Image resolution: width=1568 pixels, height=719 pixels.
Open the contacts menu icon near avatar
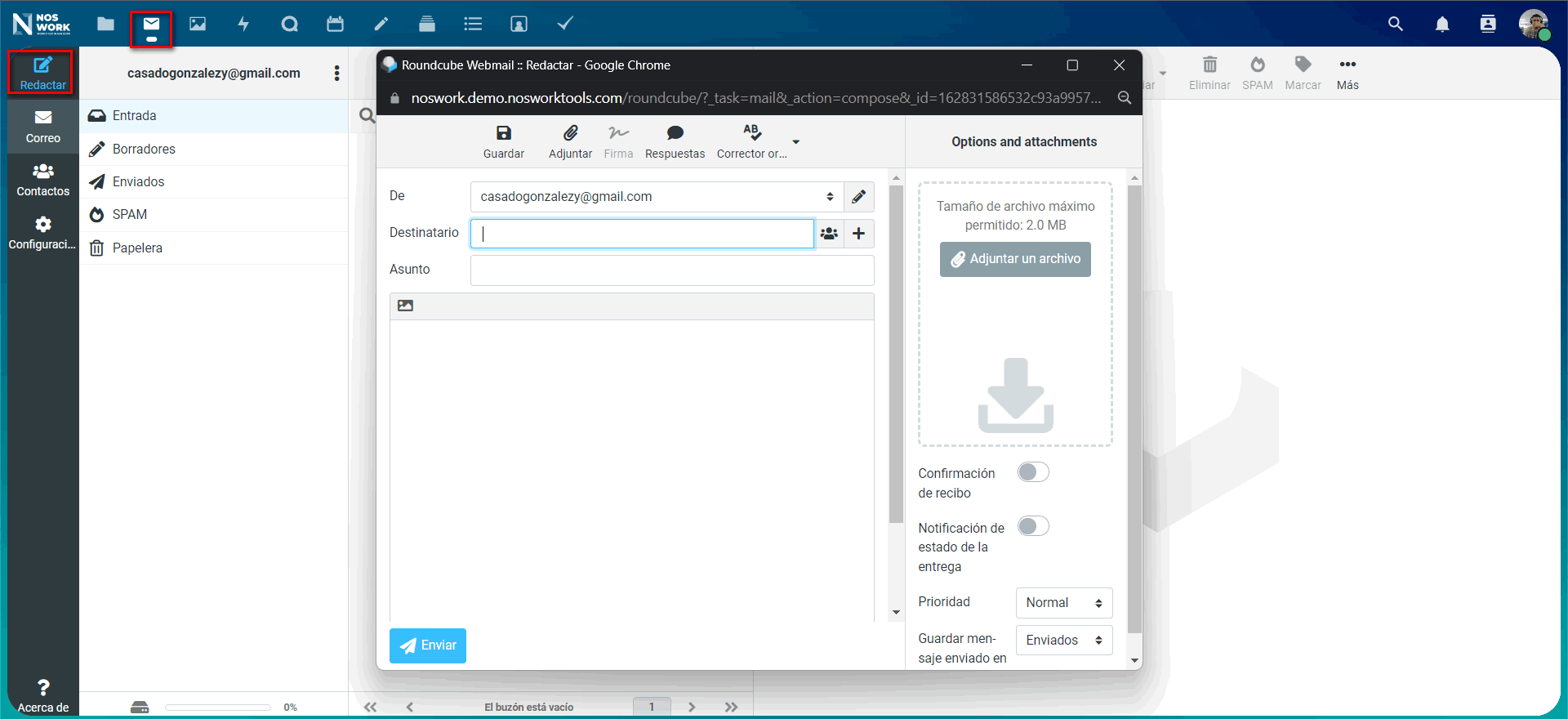click(1488, 24)
